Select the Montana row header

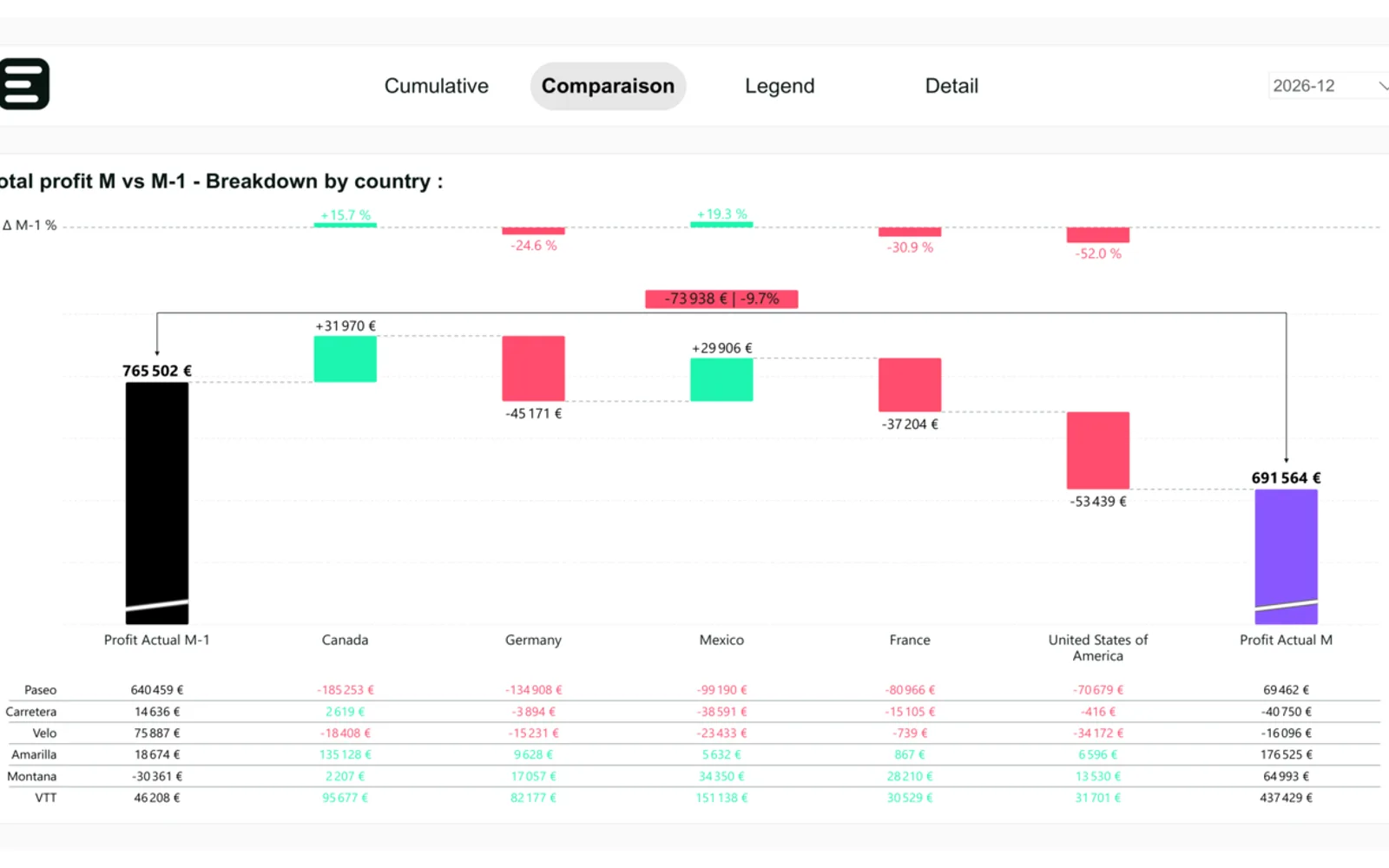[32, 777]
